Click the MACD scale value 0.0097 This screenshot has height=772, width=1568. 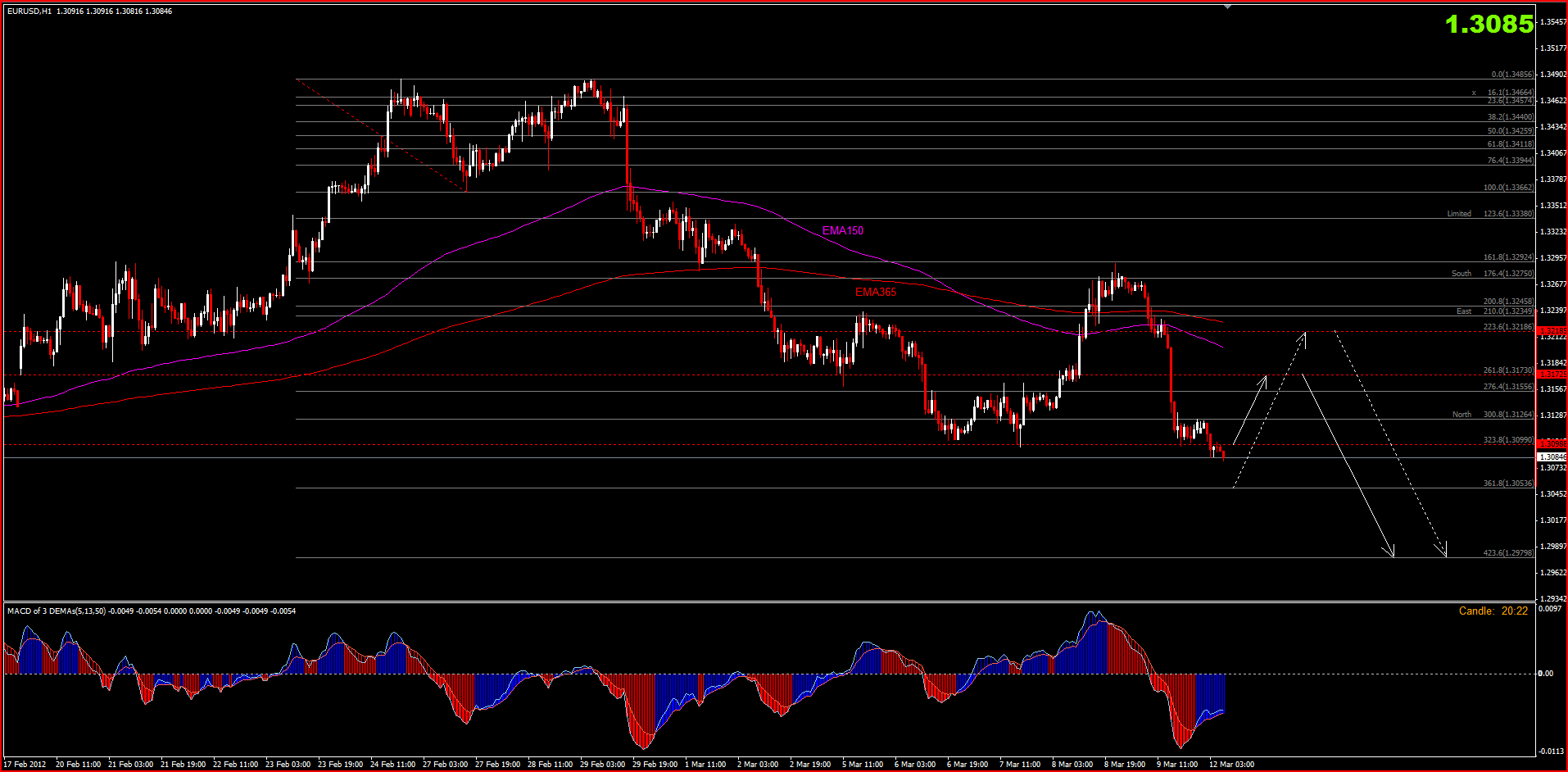pos(1550,609)
